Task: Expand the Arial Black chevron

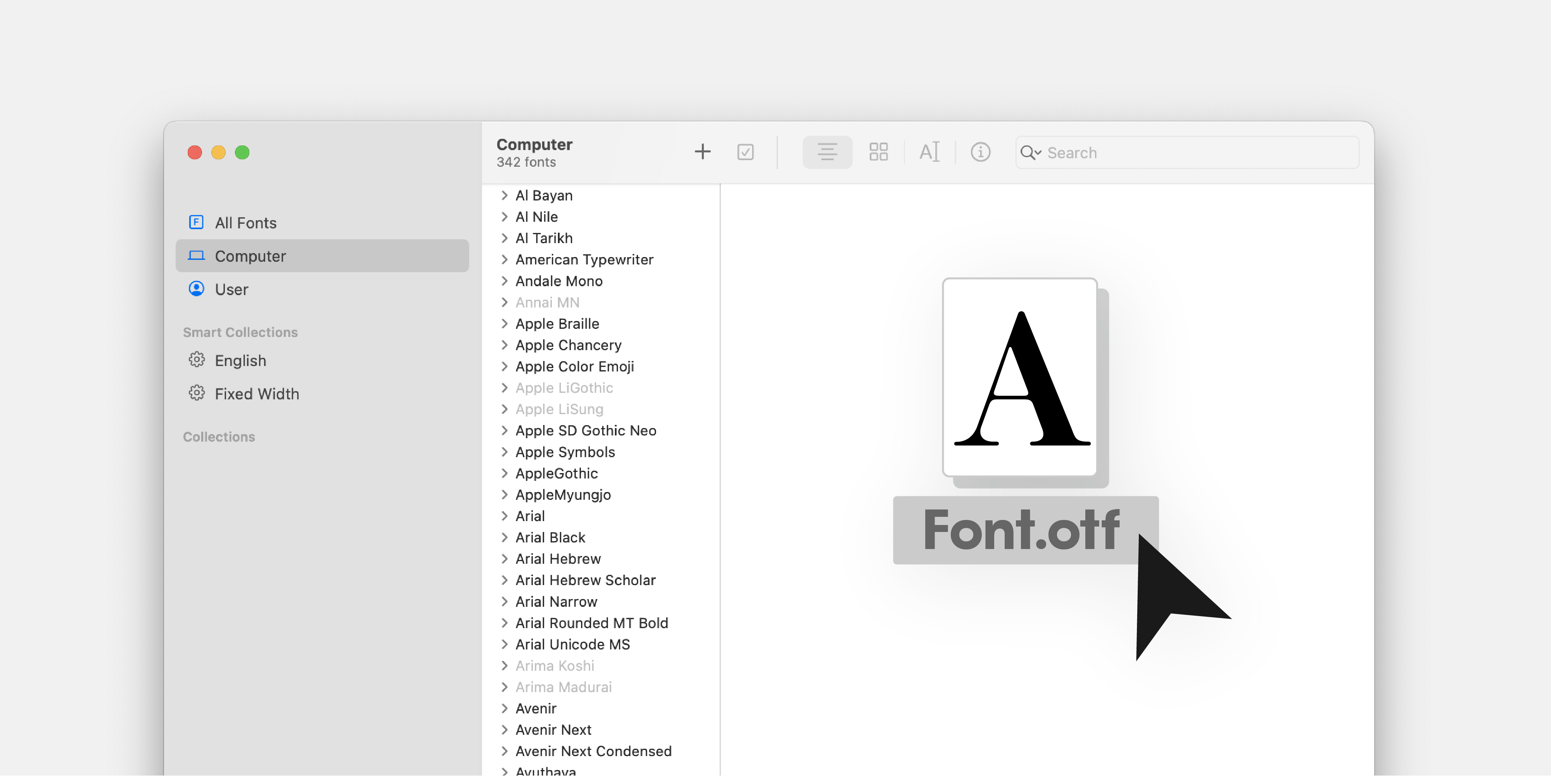Action: click(x=504, y=538)
